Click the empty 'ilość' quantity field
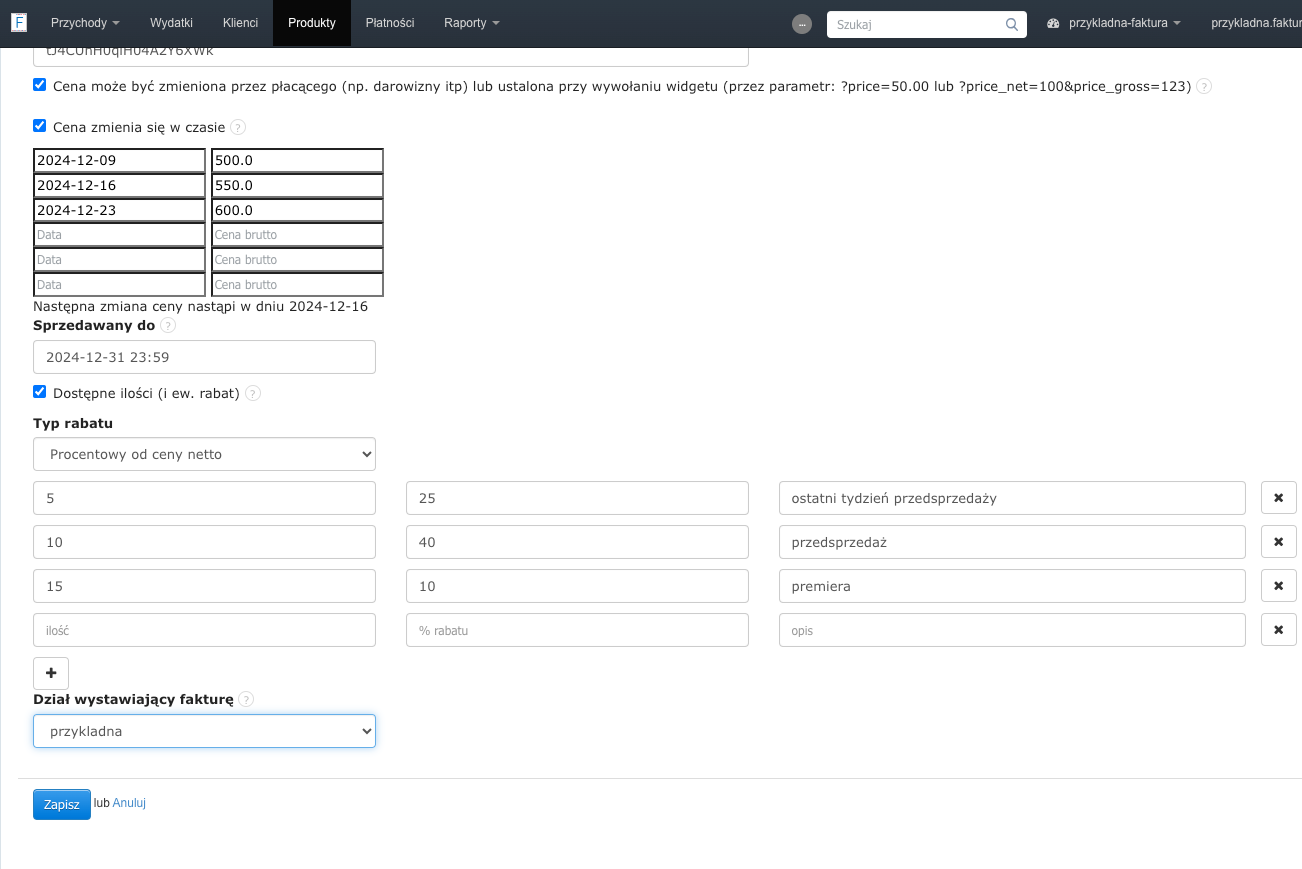The width and height of the screenshot is (1302, 869). pos(204,630)
